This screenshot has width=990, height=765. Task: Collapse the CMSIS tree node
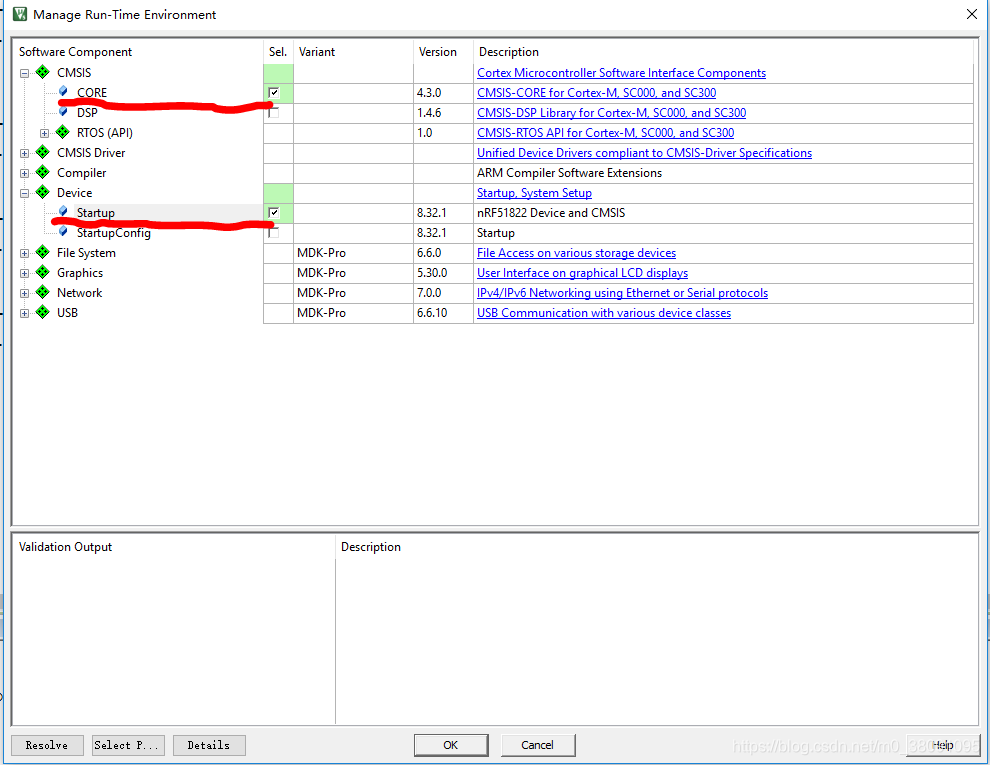tap(24, 73)
